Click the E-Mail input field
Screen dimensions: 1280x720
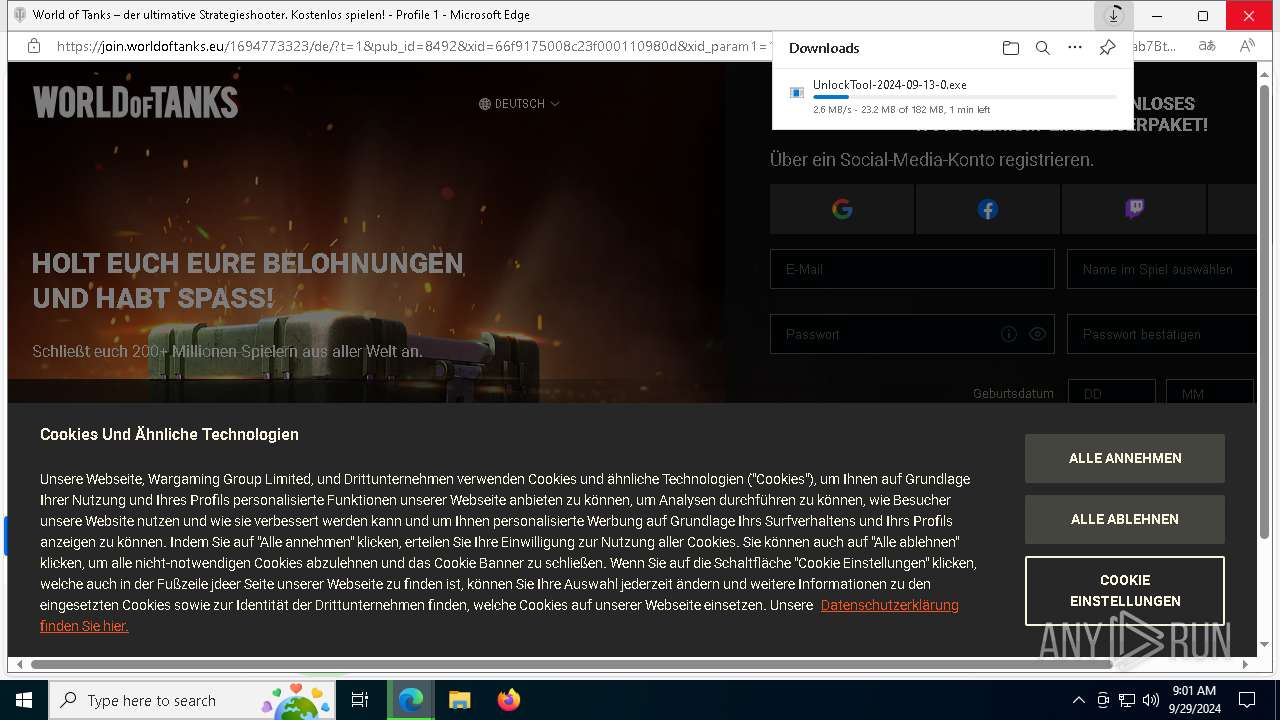pyautogui.click(x=912, y=269)
